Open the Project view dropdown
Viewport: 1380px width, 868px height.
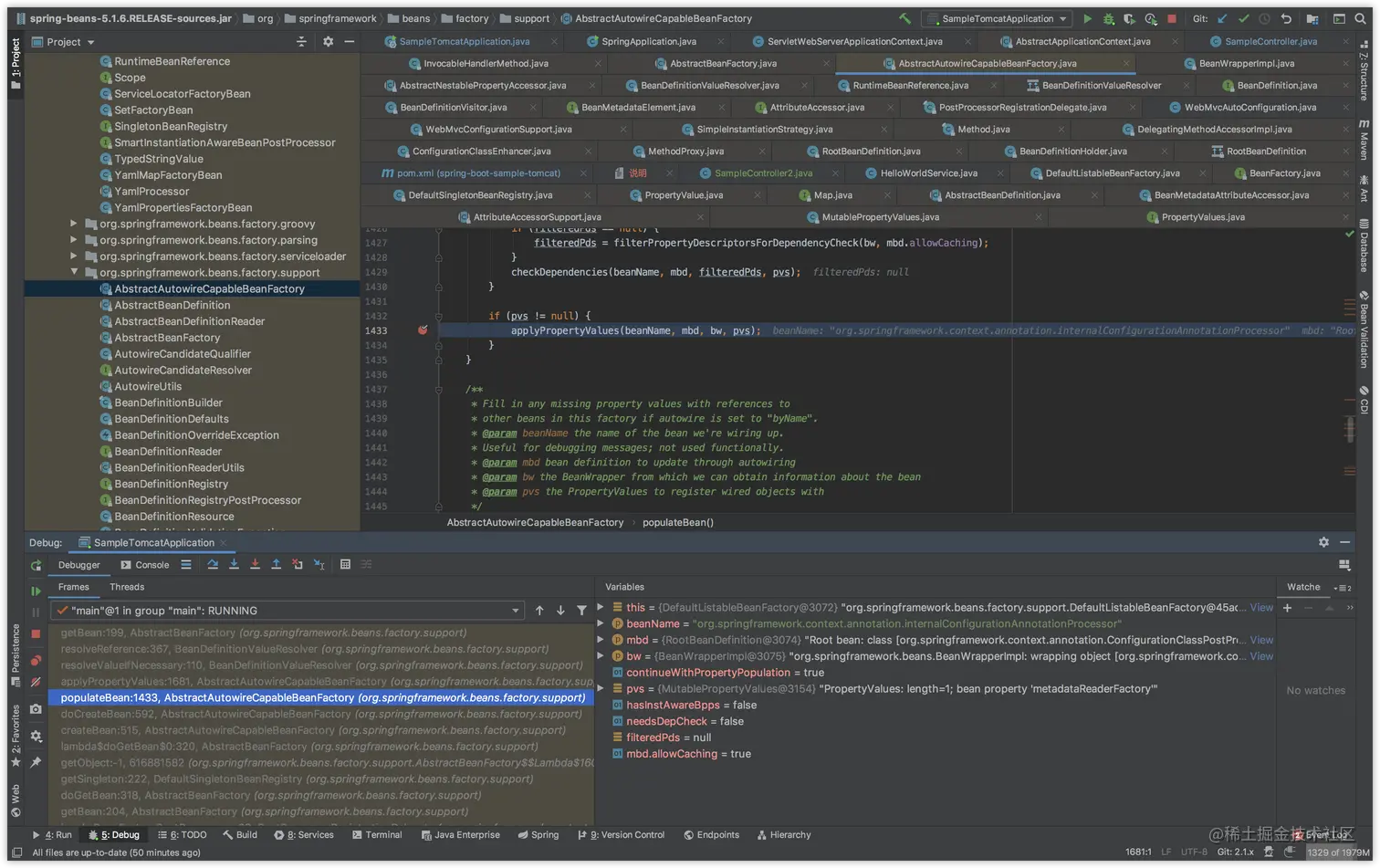pos(63,42)
